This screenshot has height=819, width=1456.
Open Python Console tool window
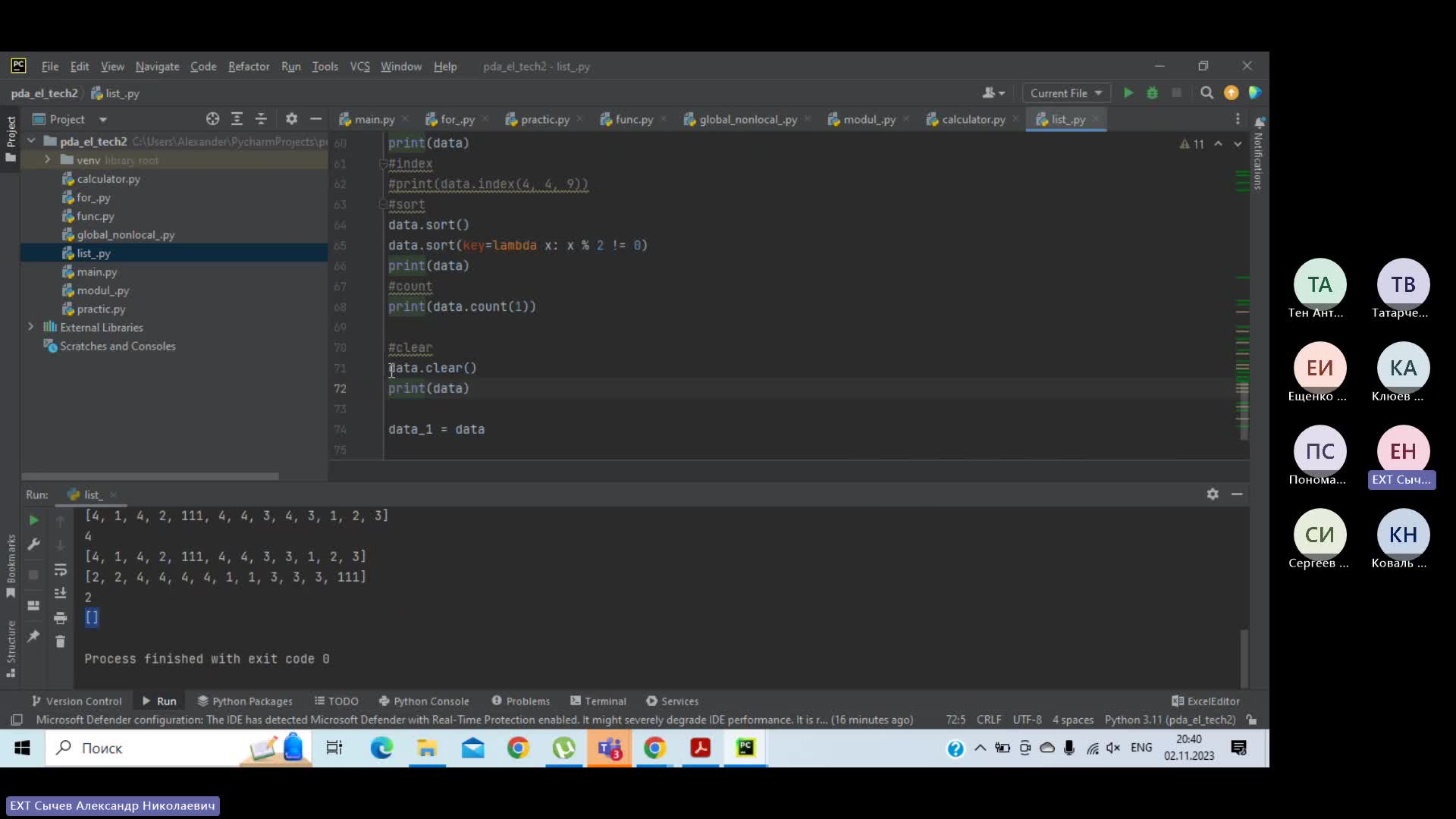point(423,701)
